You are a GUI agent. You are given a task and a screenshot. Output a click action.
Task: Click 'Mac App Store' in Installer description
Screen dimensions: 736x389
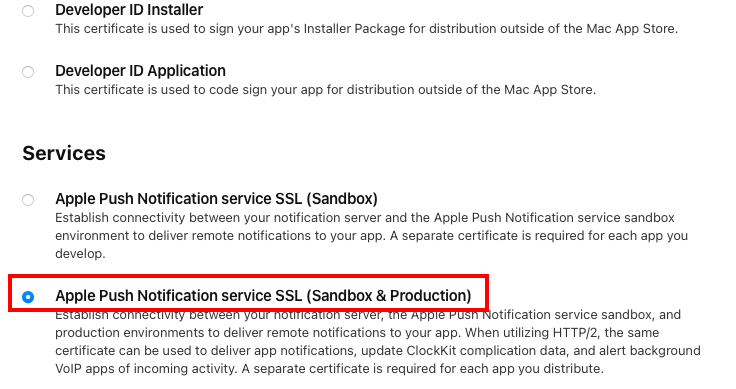631,29
